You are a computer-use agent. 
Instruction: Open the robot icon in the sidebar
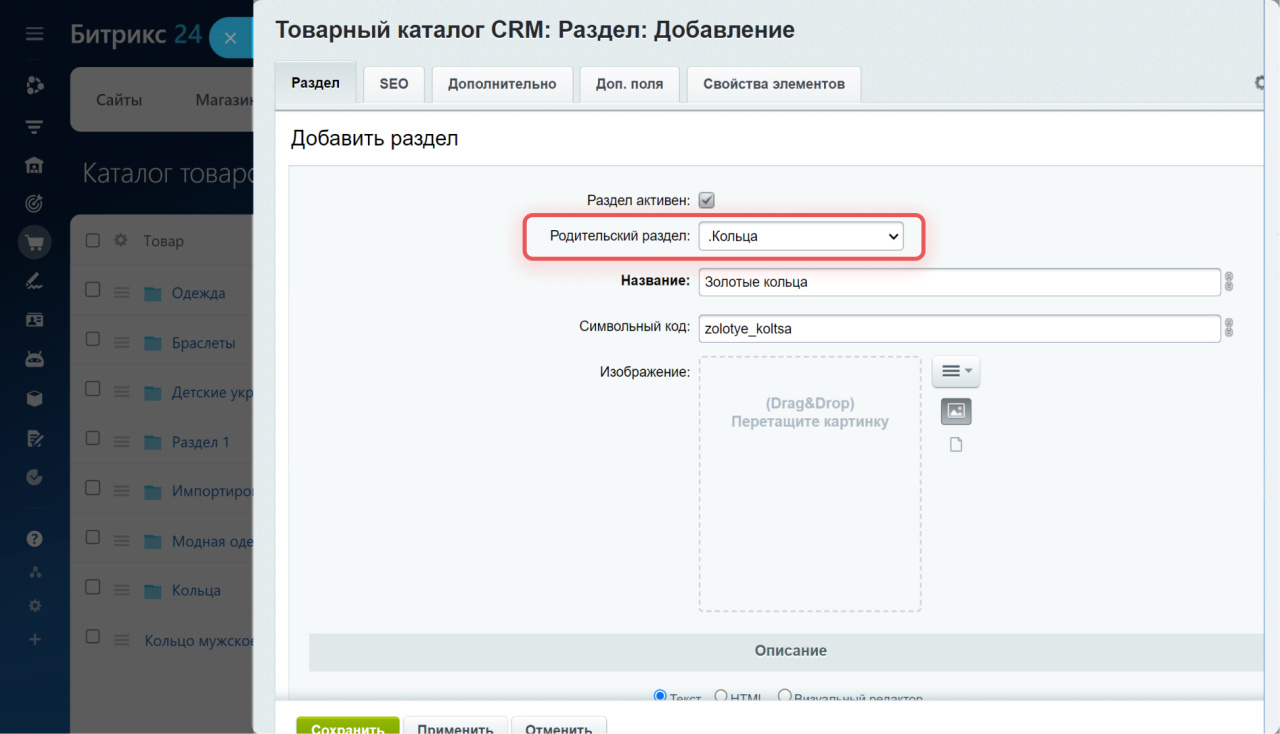point(35,359)
